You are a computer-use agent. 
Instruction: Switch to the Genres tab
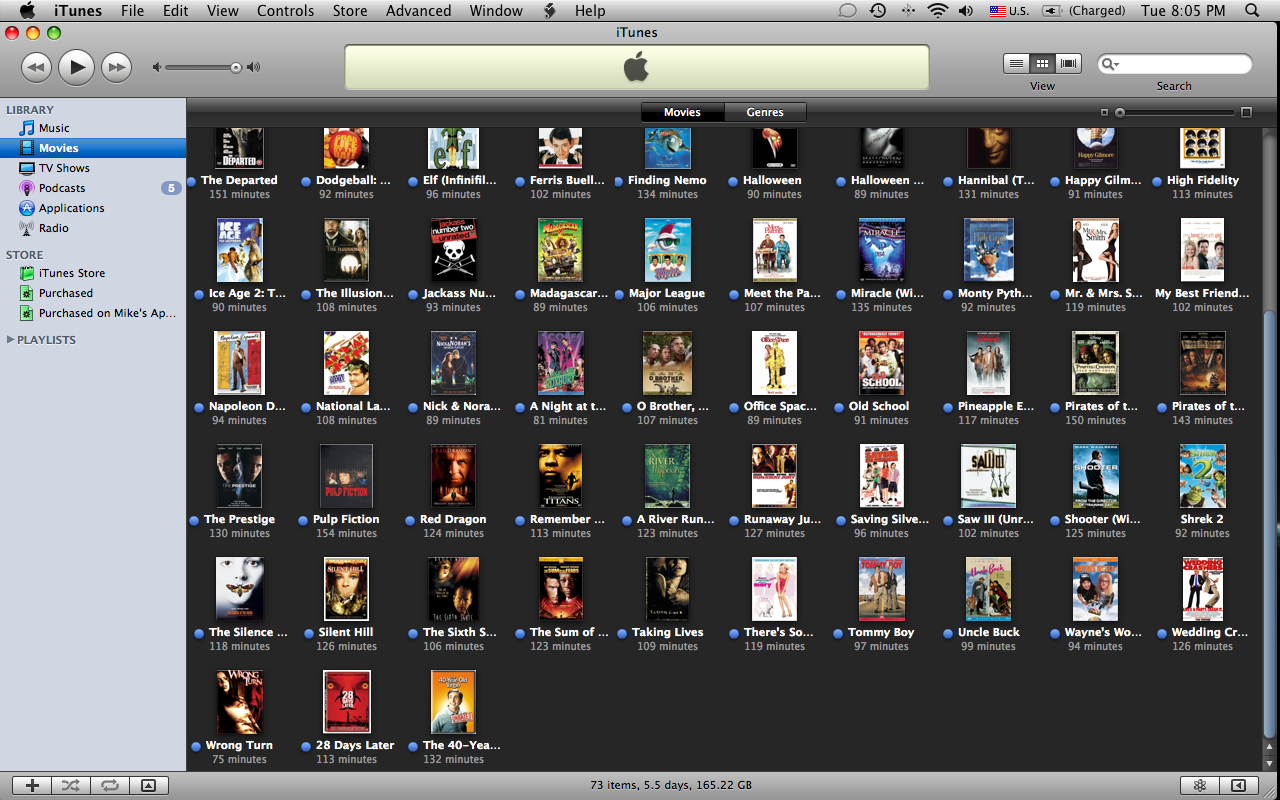click(x=765, y=112)
